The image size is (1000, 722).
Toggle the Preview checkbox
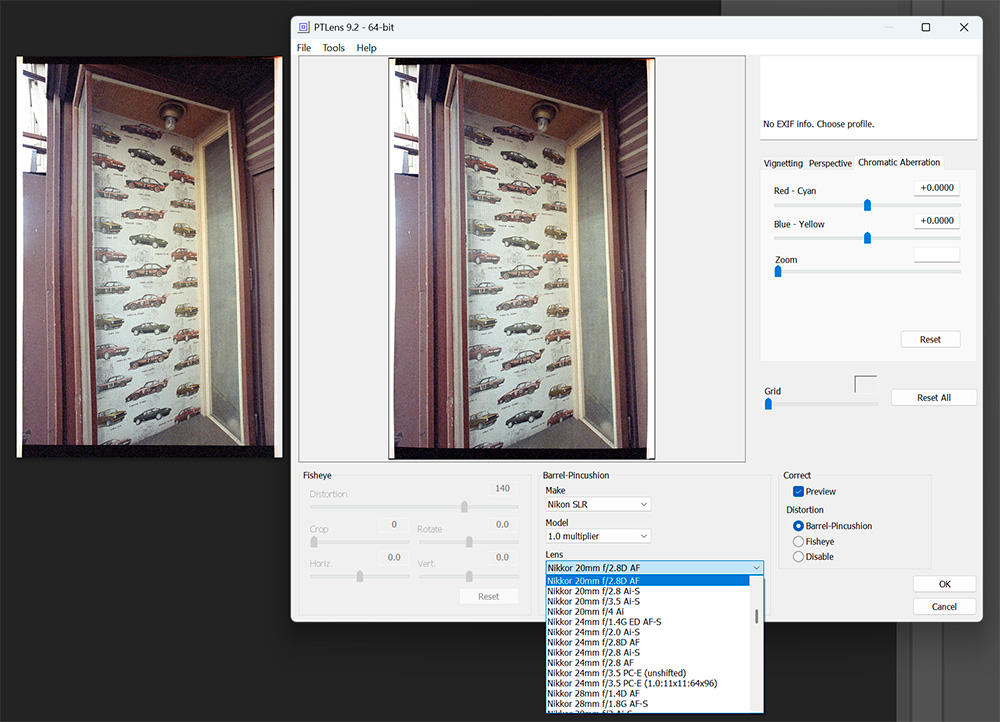tap(798, 492)
